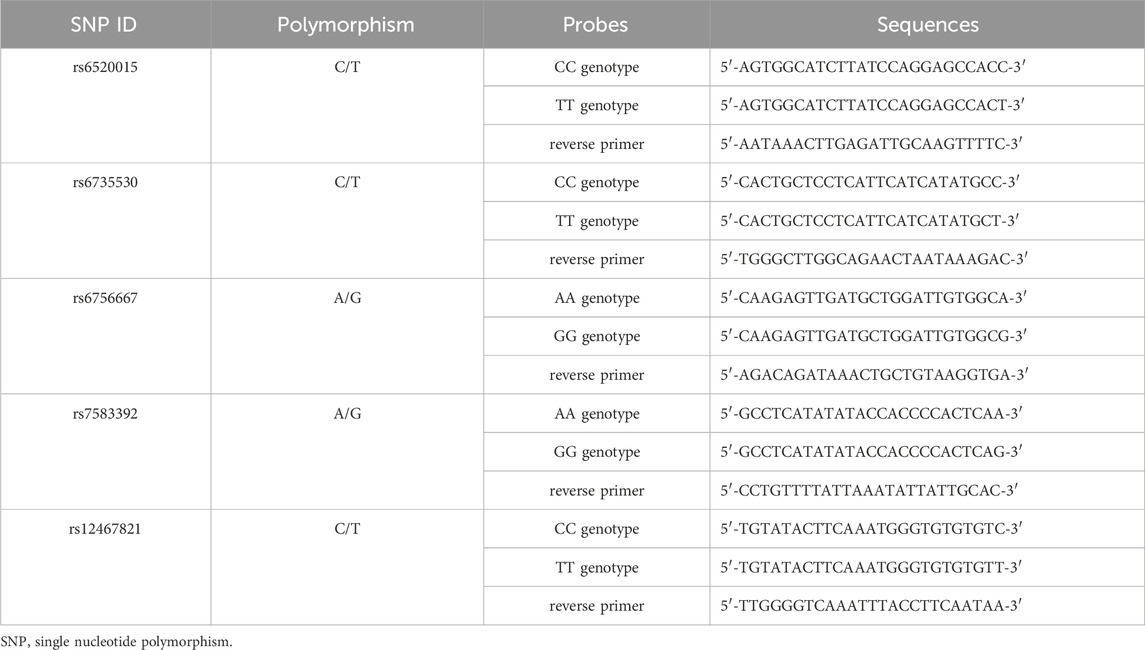1145x650 pixels.
Task: Click the Sequences column header
Action: (927, 25)
